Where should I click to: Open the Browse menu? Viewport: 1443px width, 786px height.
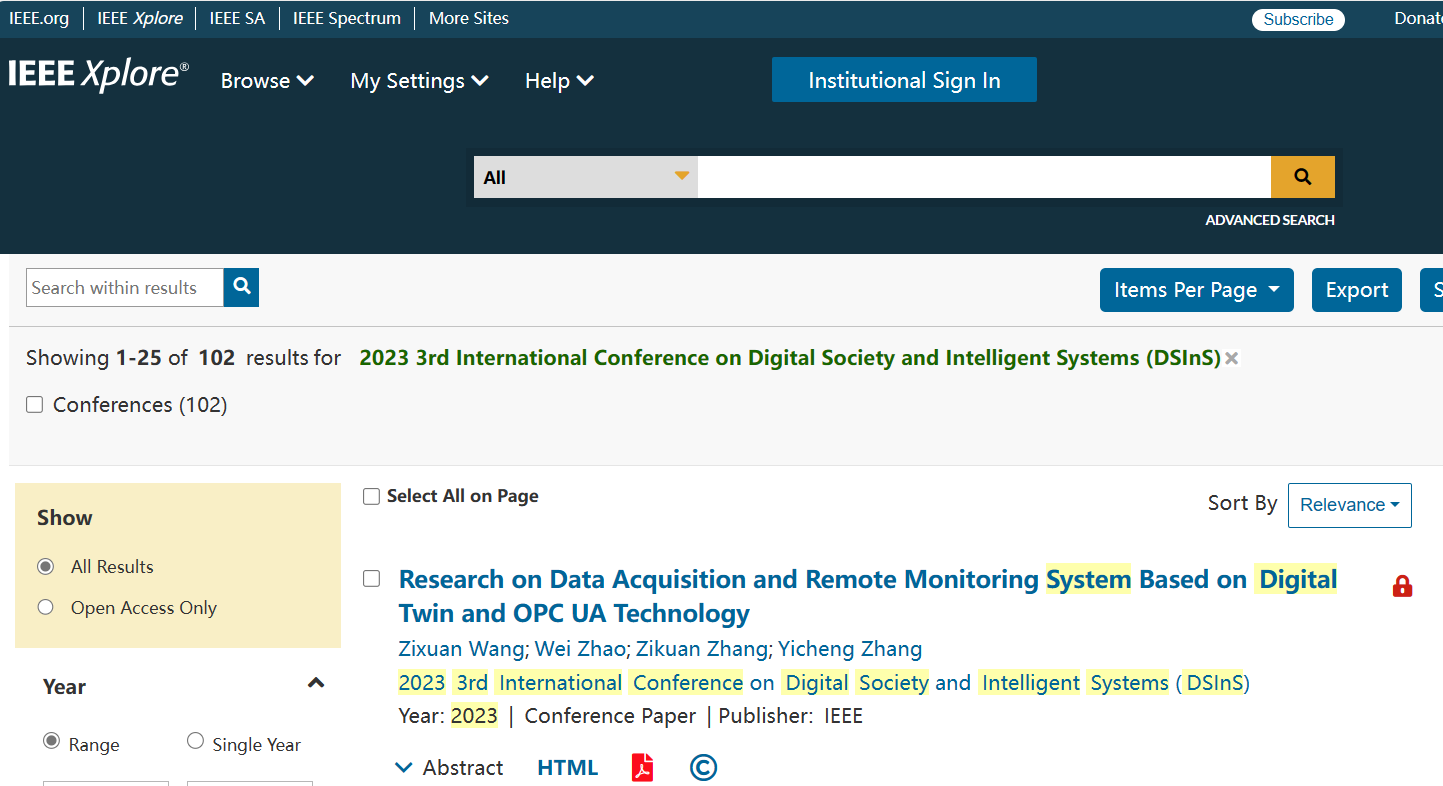tap(267, 81)
